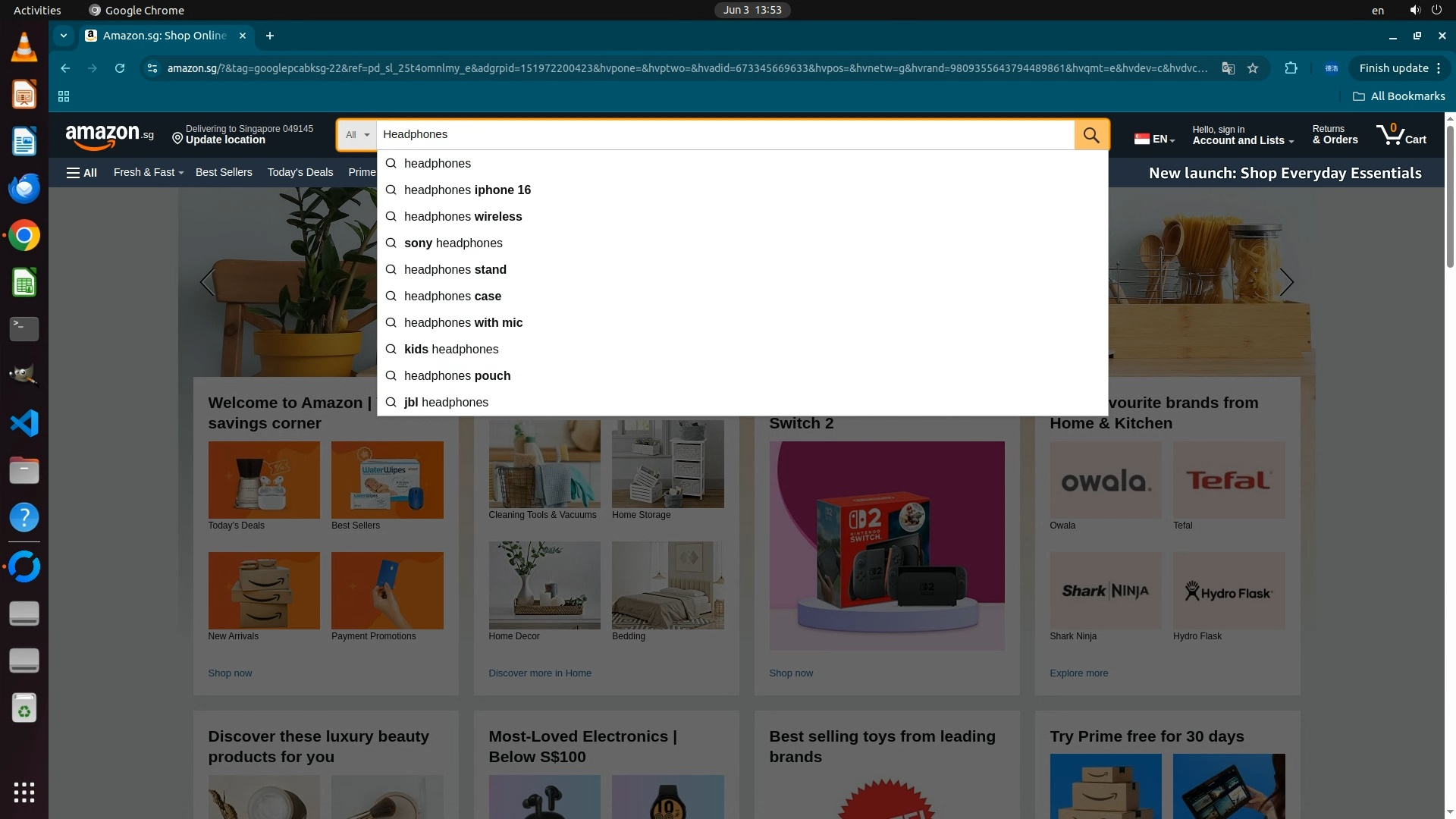
Task: Bookmark this page with the star icon
Action: (1253, 68)
